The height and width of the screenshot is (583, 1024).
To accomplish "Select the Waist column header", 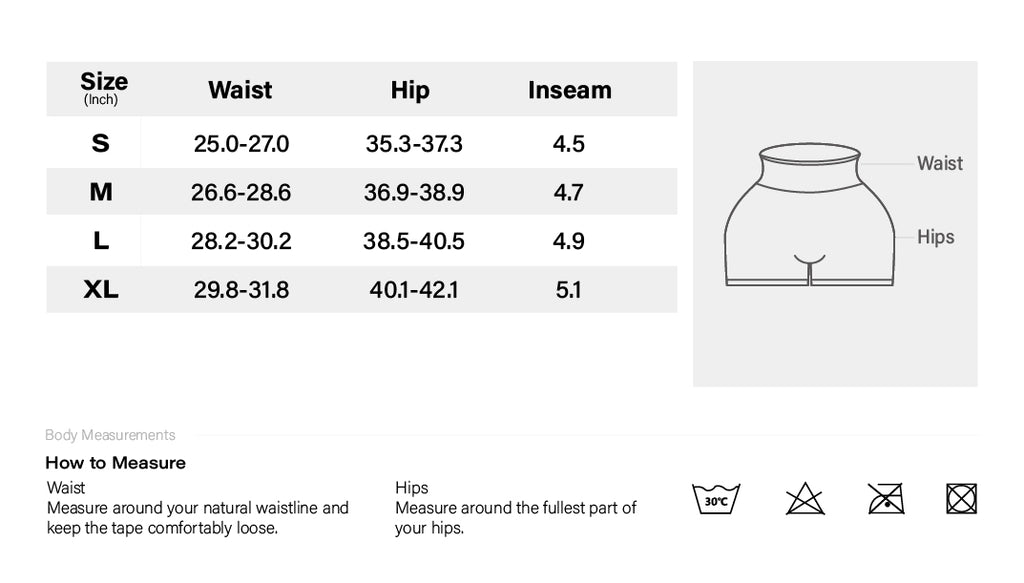I will [x=240, y=90].
